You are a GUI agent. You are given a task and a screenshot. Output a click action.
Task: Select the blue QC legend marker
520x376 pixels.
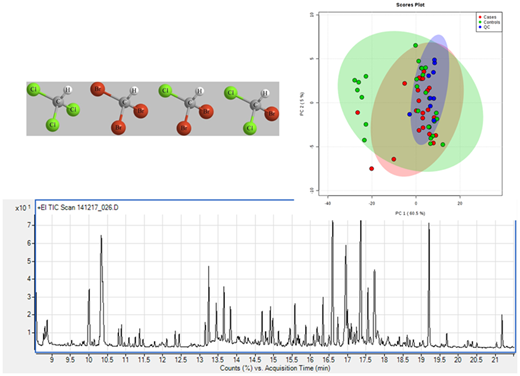click(x=480, y=27)
